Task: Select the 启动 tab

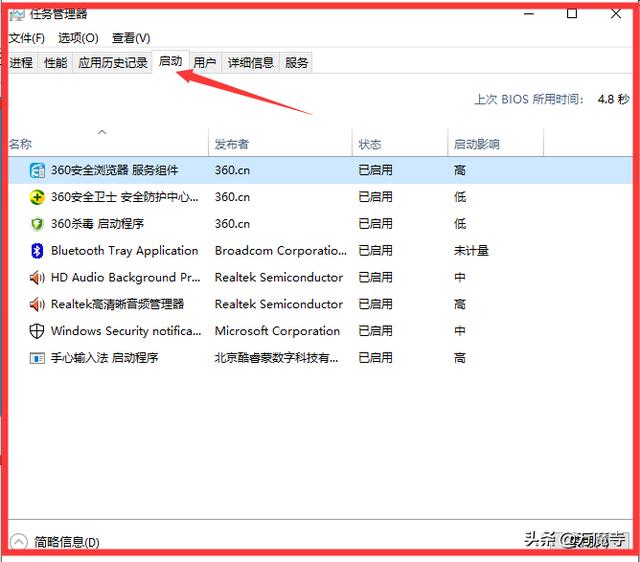Action: pos(170,61)
